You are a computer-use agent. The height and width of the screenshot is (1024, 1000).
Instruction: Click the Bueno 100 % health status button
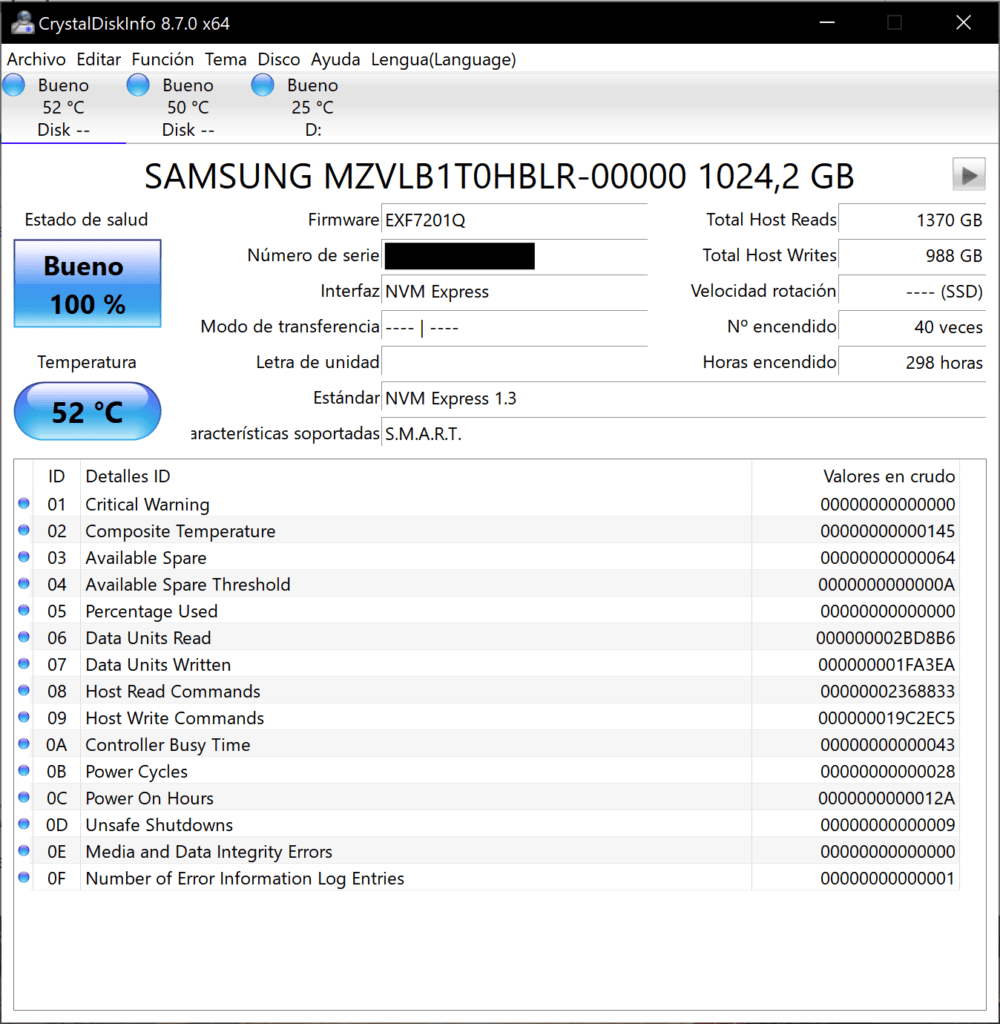(87, 284)
